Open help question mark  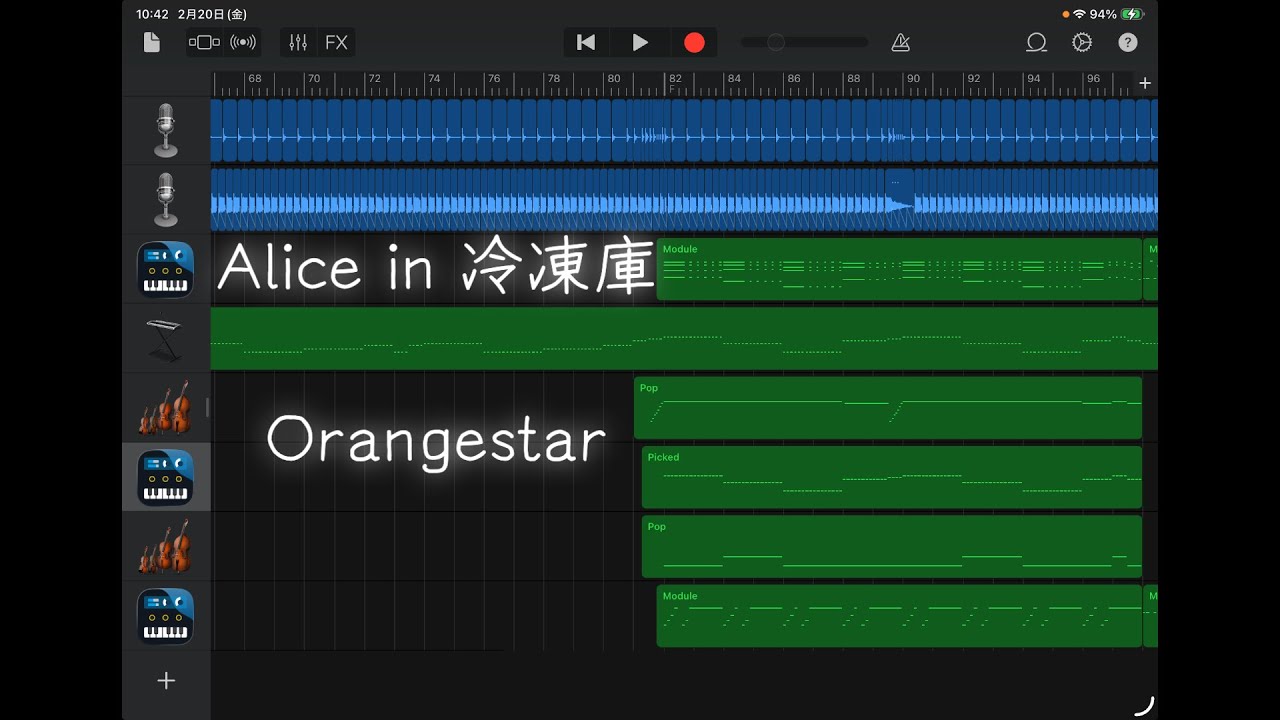[x=1128, y=42]
